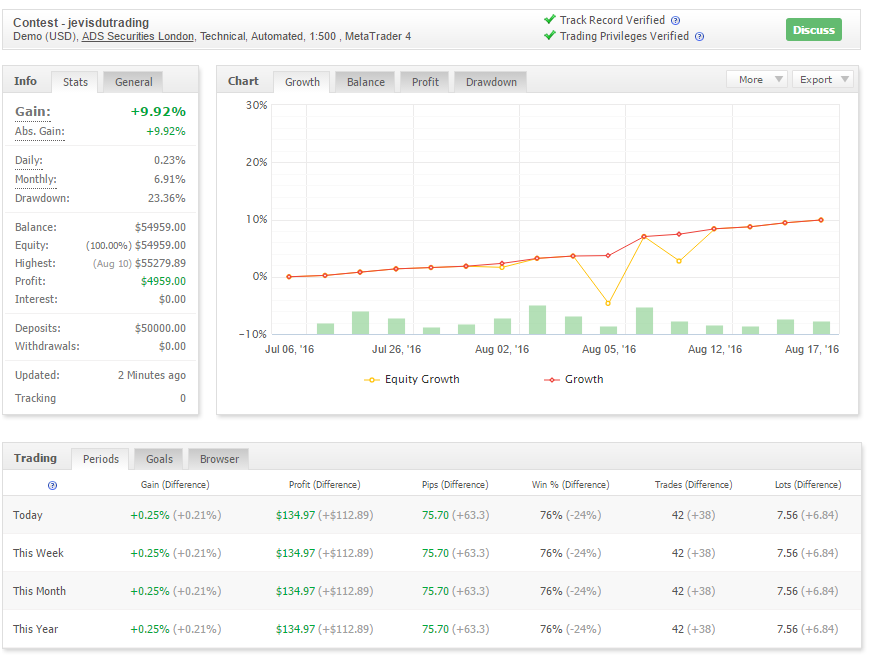
Task: Switch to the General tab in Info panel
Action: point(133,82)
